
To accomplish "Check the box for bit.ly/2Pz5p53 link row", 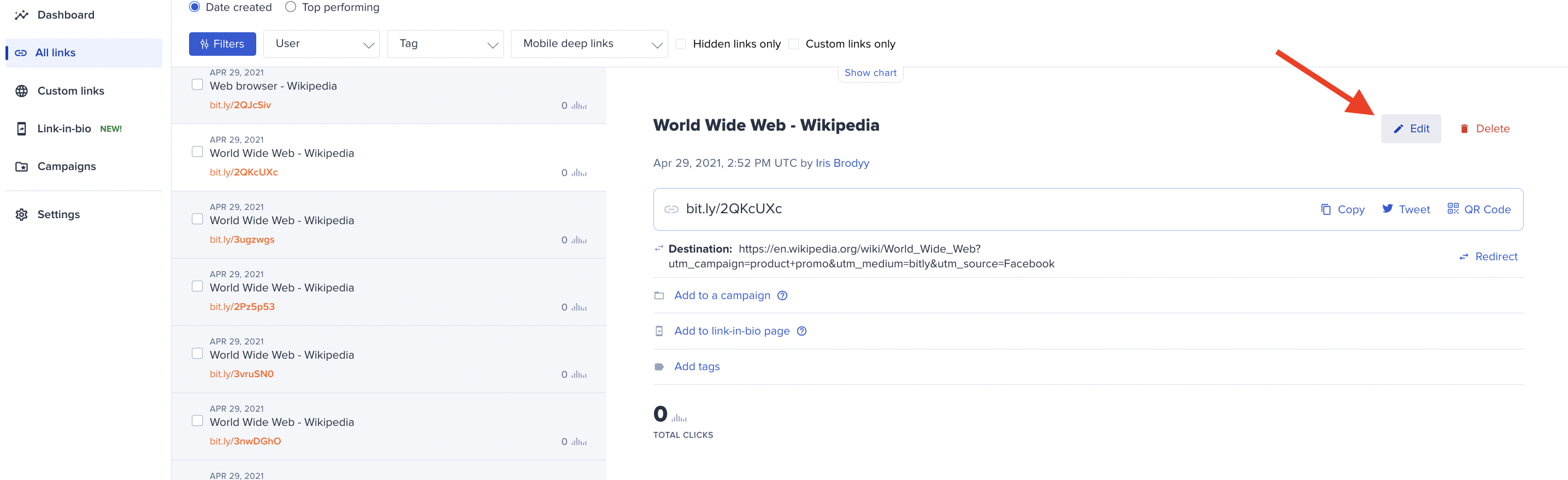I will [197, 286].
